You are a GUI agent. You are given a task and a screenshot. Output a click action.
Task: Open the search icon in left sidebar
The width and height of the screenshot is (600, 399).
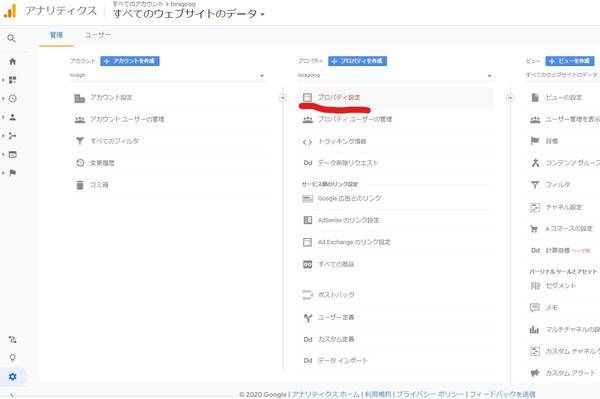[11, 38]
